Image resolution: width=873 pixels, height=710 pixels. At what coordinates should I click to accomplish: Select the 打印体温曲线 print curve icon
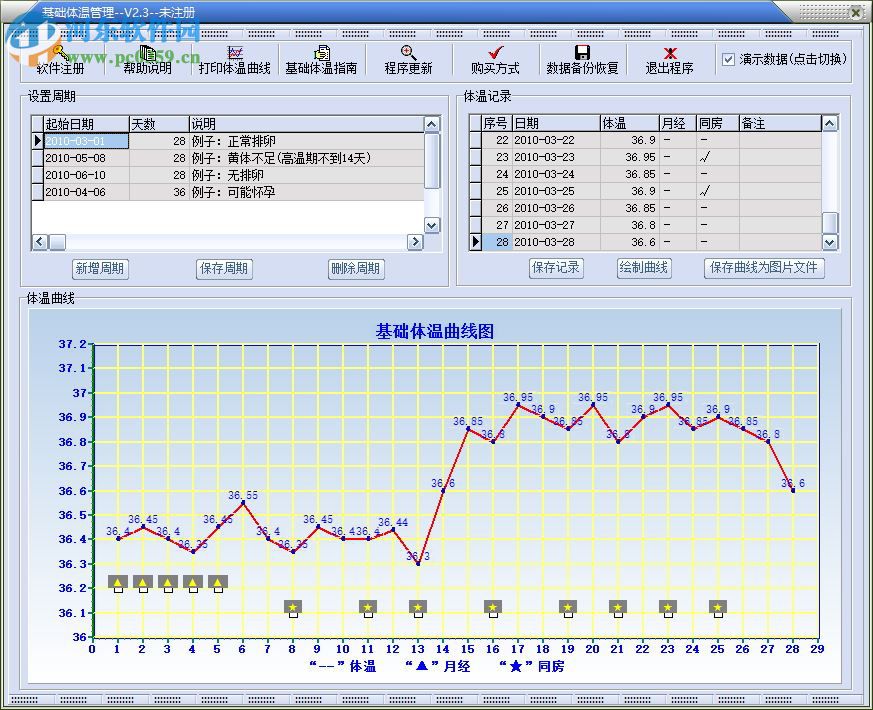pos(234,60)
